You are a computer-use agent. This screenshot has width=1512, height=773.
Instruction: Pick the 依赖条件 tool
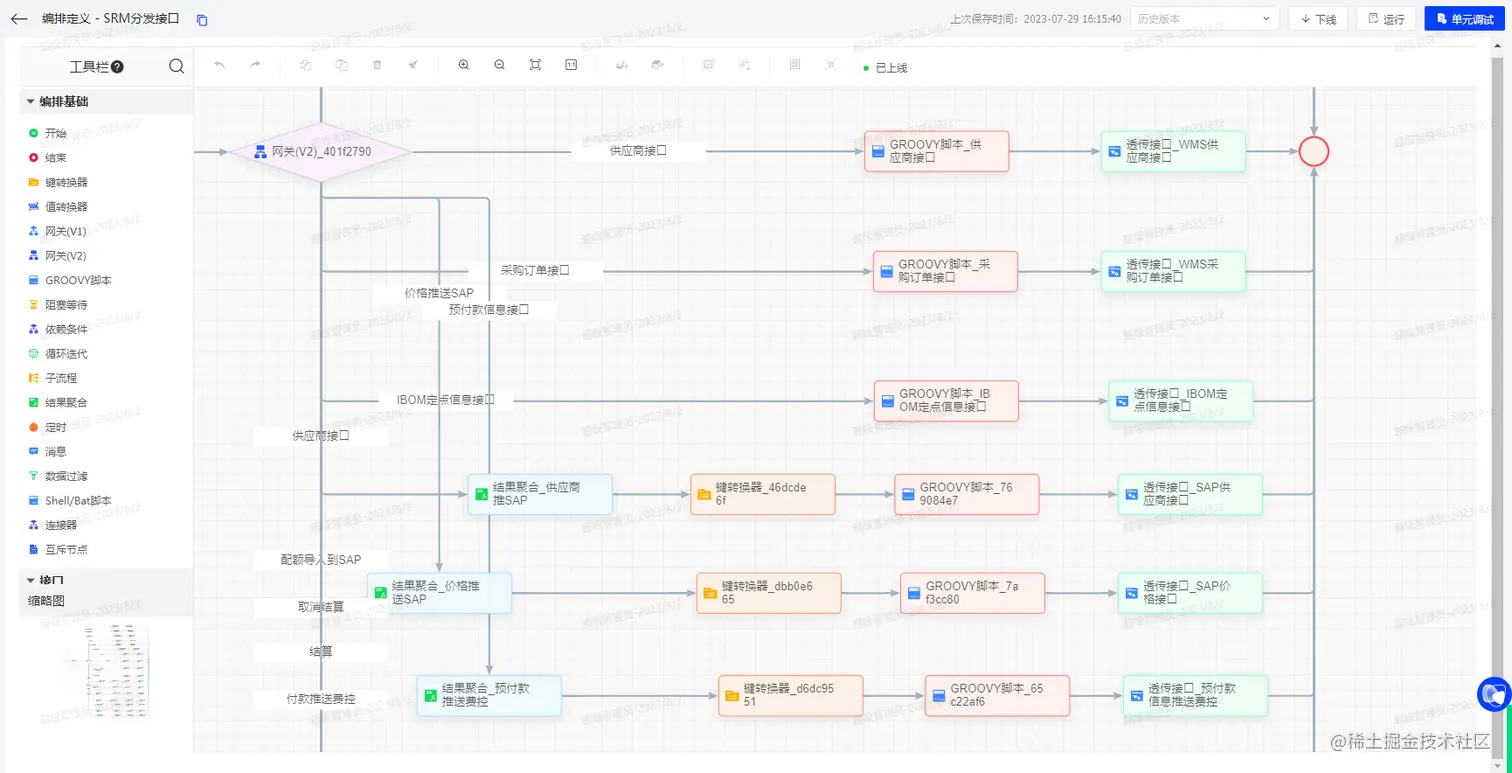click(x=58, y=329)
